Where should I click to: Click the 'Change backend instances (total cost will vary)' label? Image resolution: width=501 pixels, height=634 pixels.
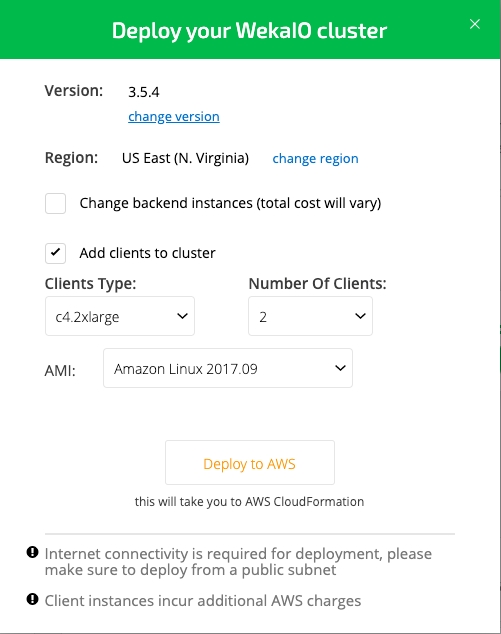pyautogui.click(x=230, y=203)
